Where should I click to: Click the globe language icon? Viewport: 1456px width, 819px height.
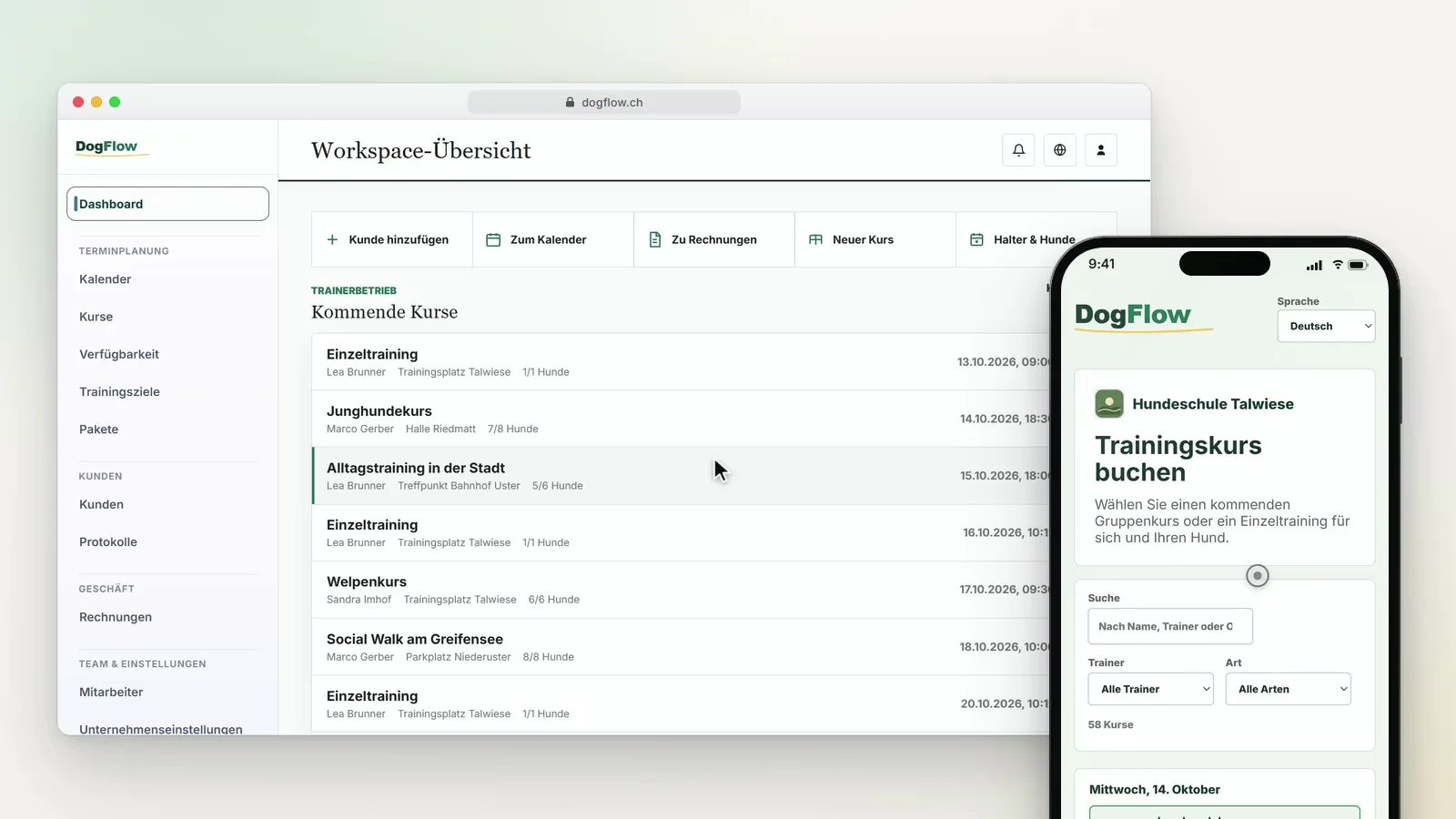click(x=1059, y=150)
